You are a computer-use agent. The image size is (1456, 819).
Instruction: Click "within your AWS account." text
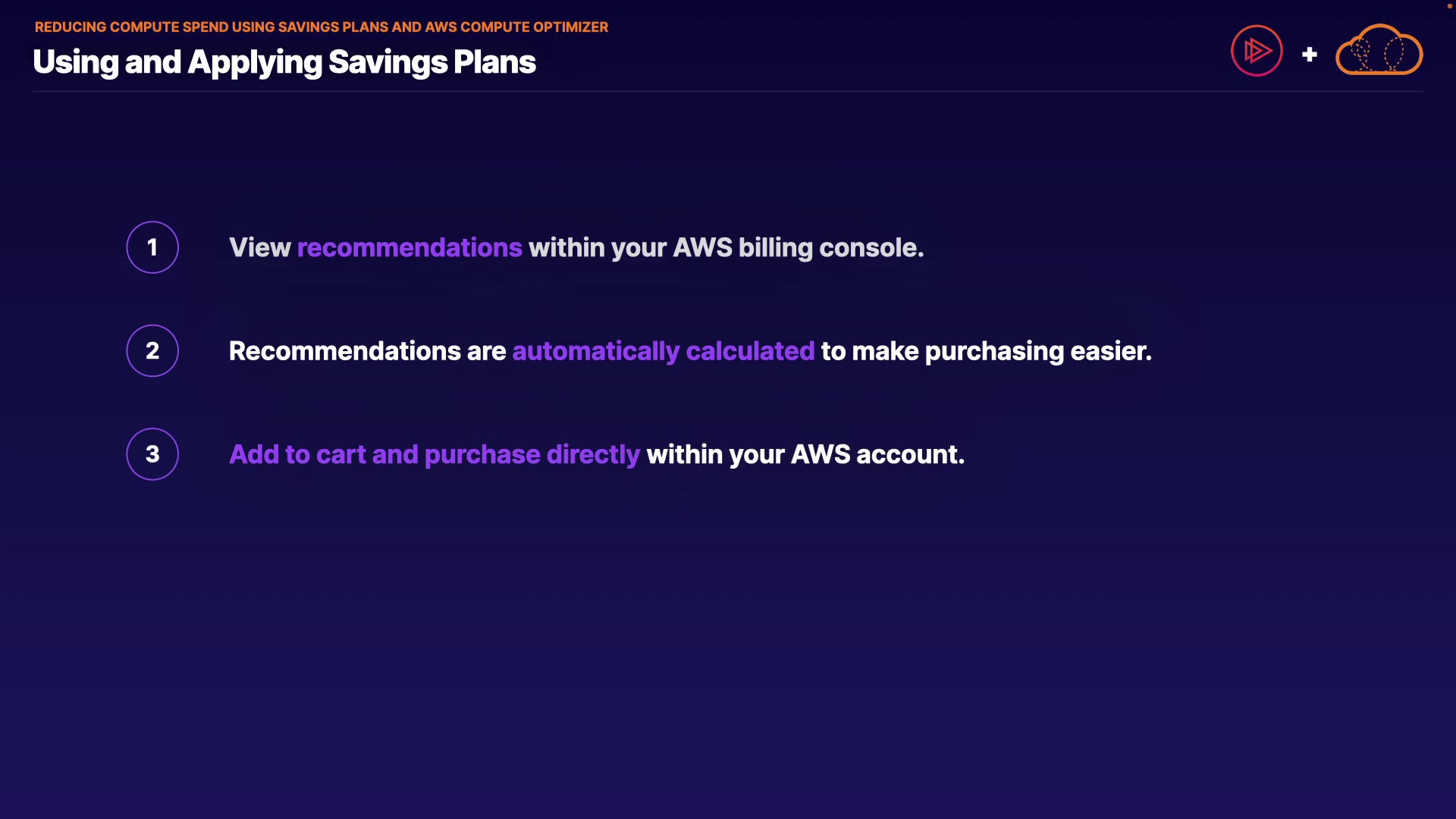click(x=805, y=454)
